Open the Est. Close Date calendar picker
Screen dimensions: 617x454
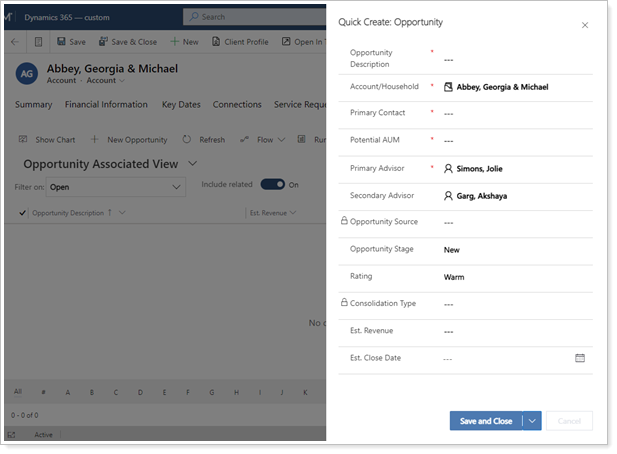pos(580,358)
